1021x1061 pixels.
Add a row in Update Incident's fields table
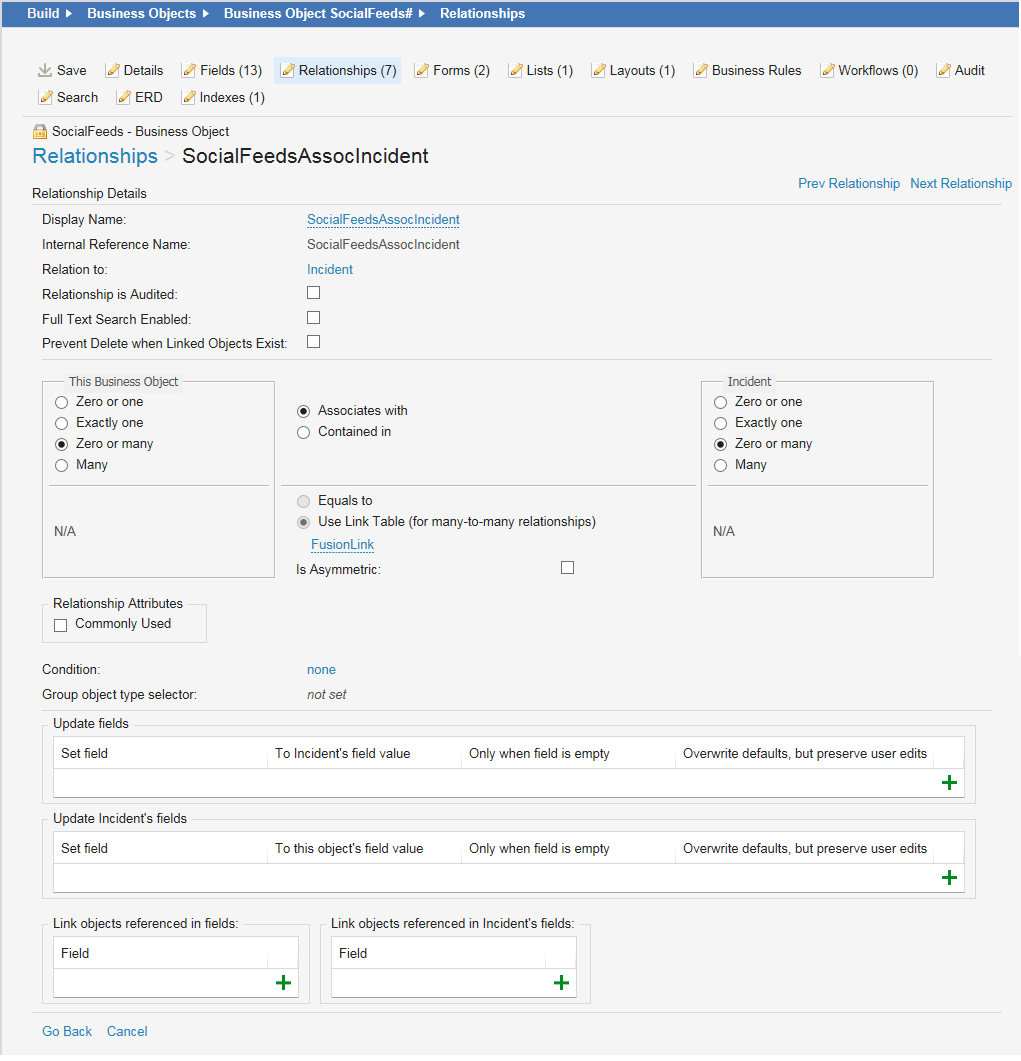[949, 878]
